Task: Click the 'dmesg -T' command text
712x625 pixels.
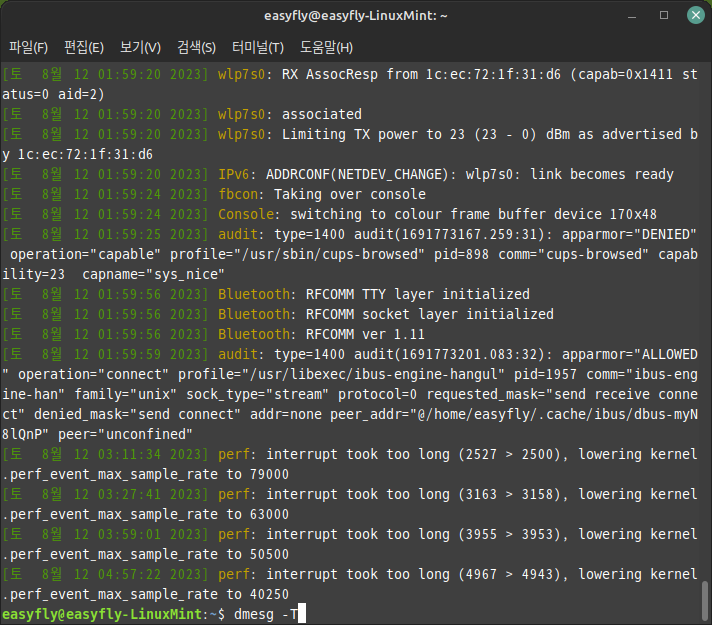Action: point(266,614)
